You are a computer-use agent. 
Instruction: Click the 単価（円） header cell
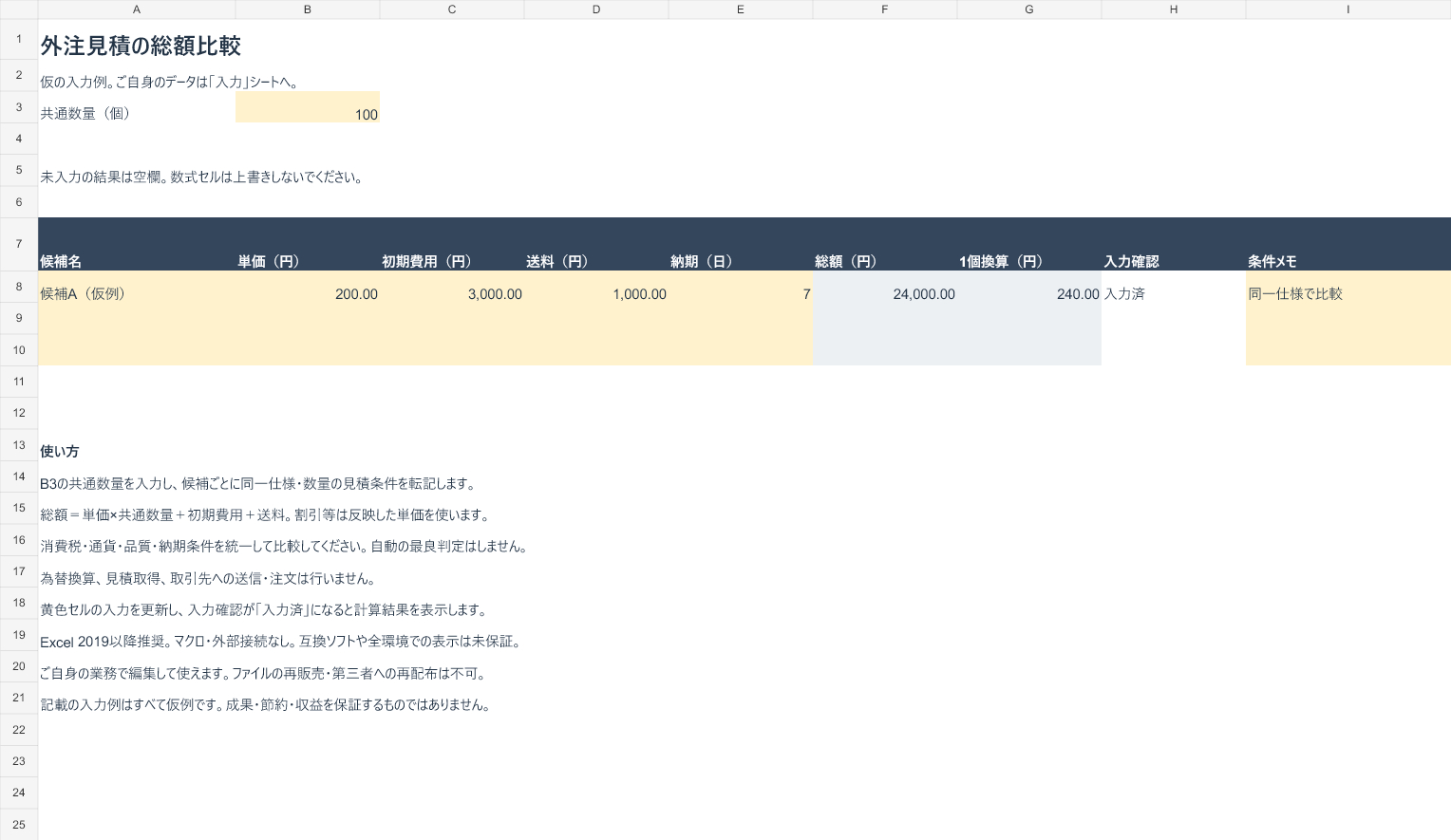click(308, 245)
